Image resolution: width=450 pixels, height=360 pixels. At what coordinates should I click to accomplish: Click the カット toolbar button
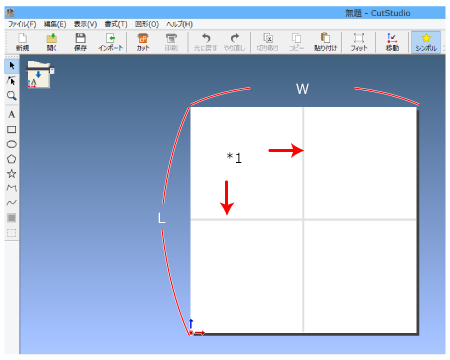pyautogui.click(x=143, y=42)
